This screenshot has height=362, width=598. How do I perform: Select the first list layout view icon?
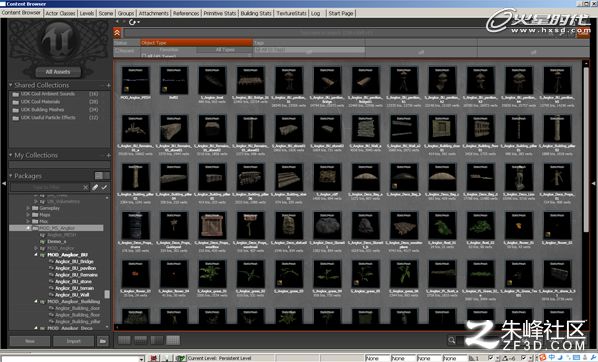pos(124,340)
